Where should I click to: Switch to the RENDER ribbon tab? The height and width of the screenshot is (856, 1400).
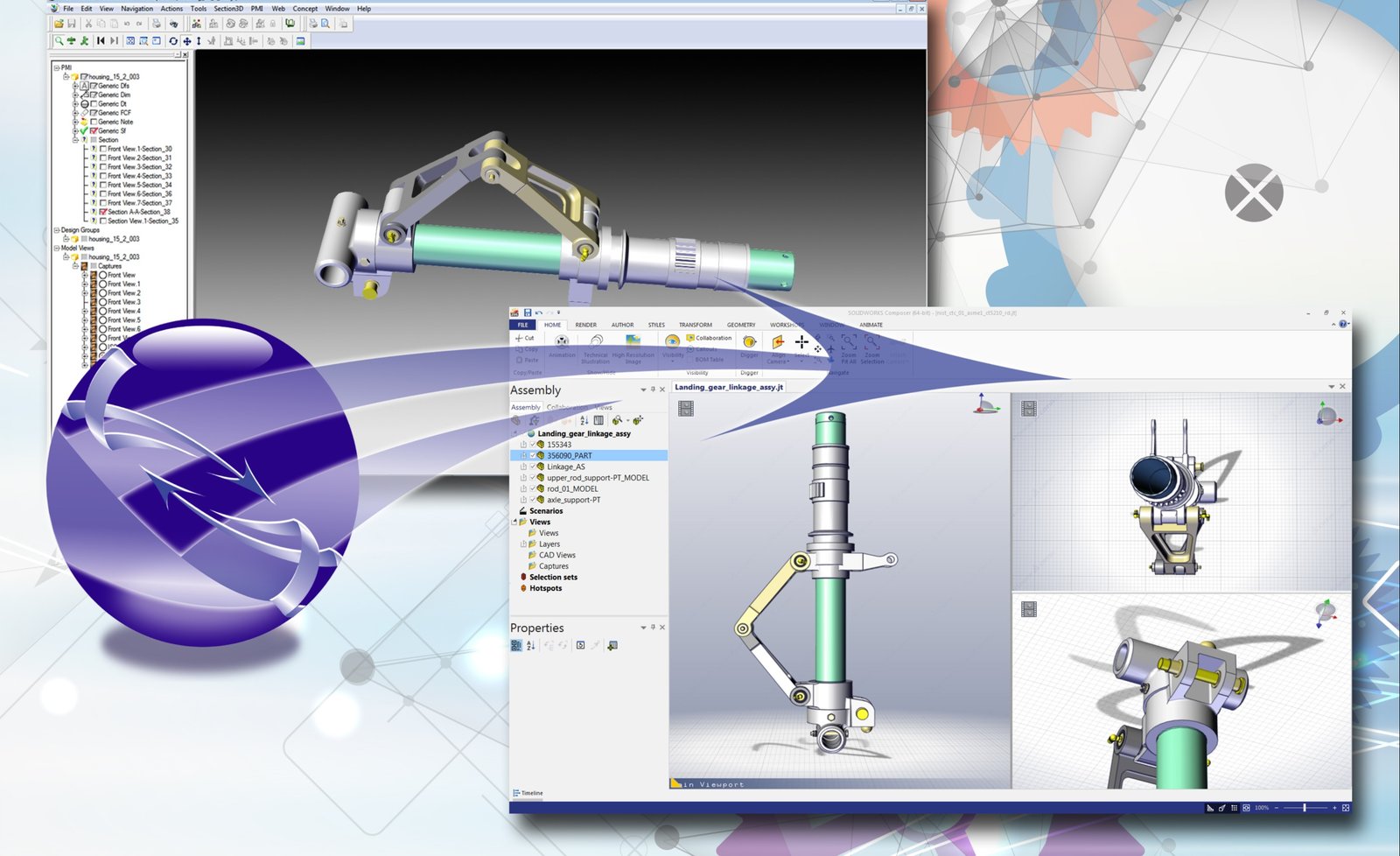586,325
